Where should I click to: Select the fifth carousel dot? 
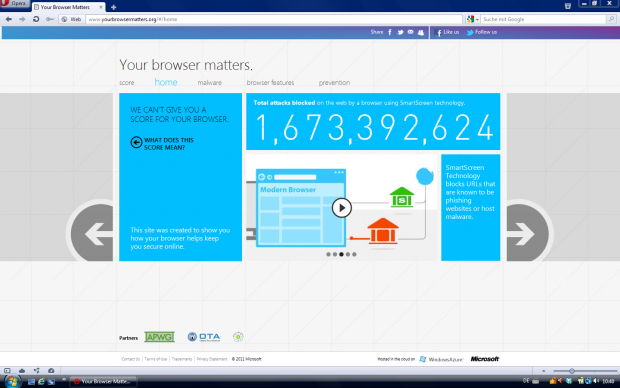click(354, 254)
